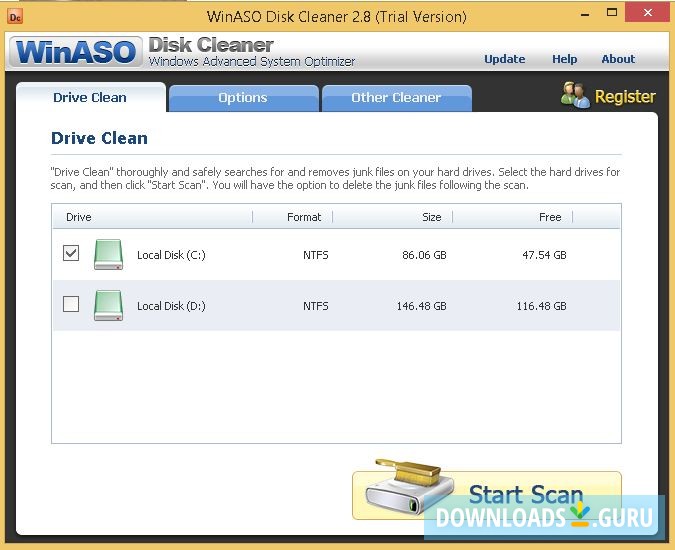The image size is (675, 550).
Task: Start the scan with Start Scan button
Action: click(487, 495)
